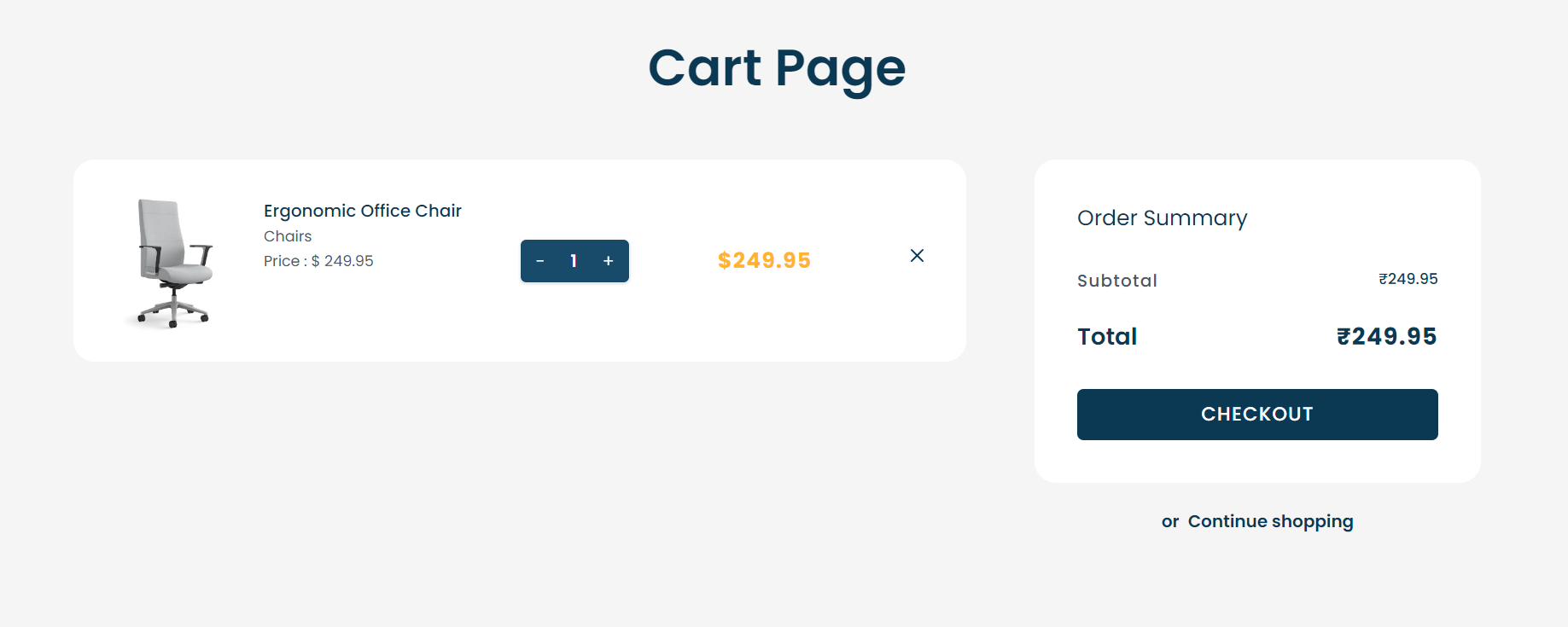The width and height of the screenshot is (1568, 627).
Task: Click the Cart Page heading
Action: click(777, 68)
